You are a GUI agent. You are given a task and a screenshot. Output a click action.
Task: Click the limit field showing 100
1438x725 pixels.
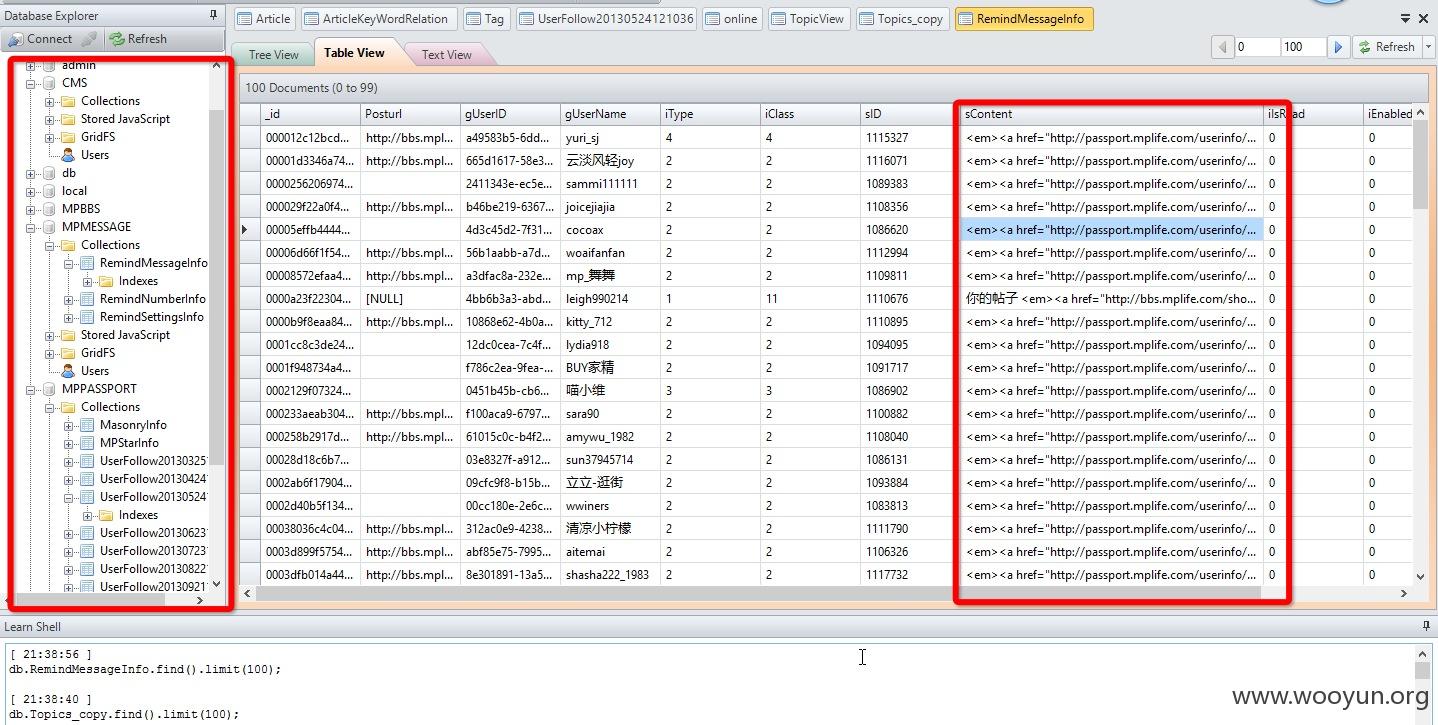1303,47
